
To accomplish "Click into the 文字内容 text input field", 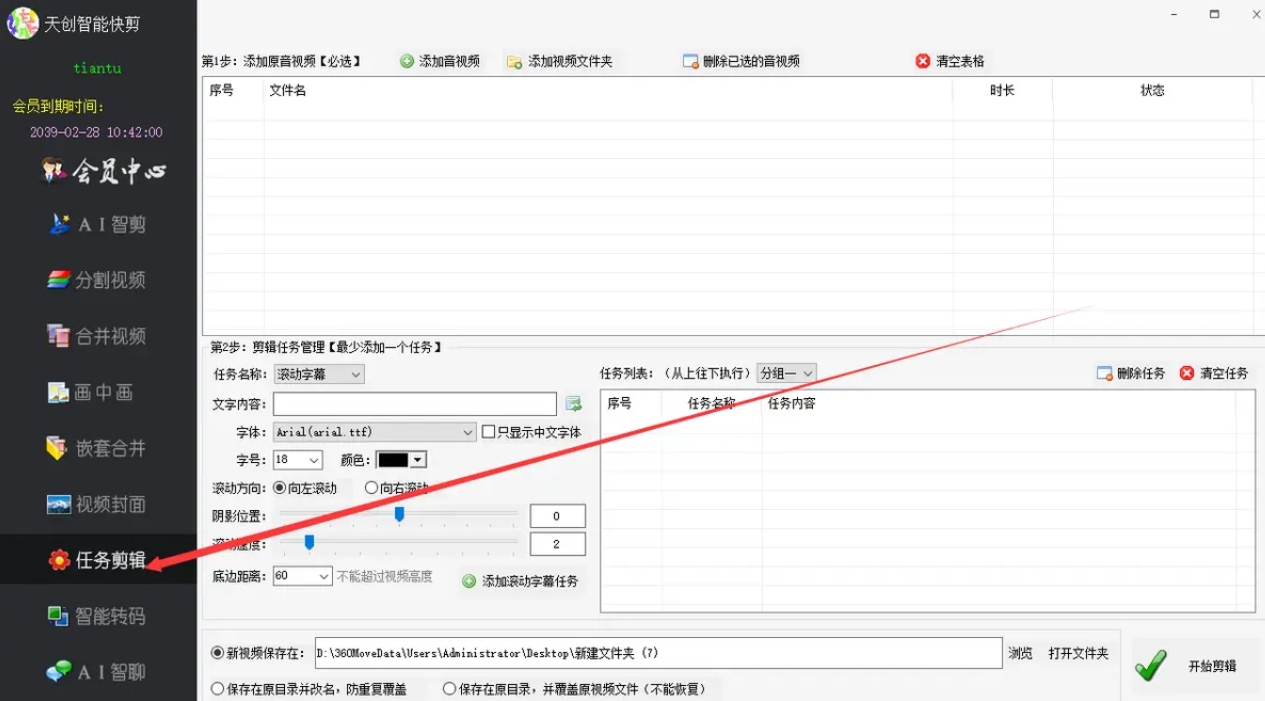I will 415,404.
